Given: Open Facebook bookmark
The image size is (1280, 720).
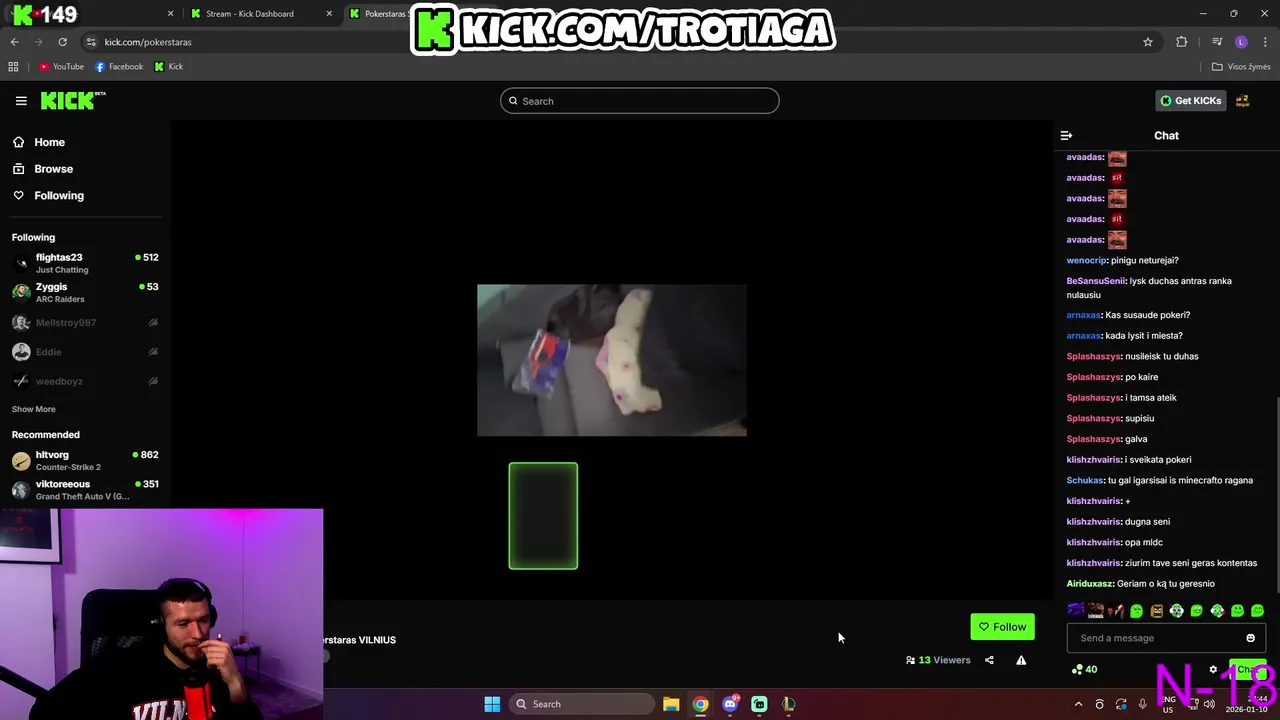Looking at the screenshot, I should (119, 67).
